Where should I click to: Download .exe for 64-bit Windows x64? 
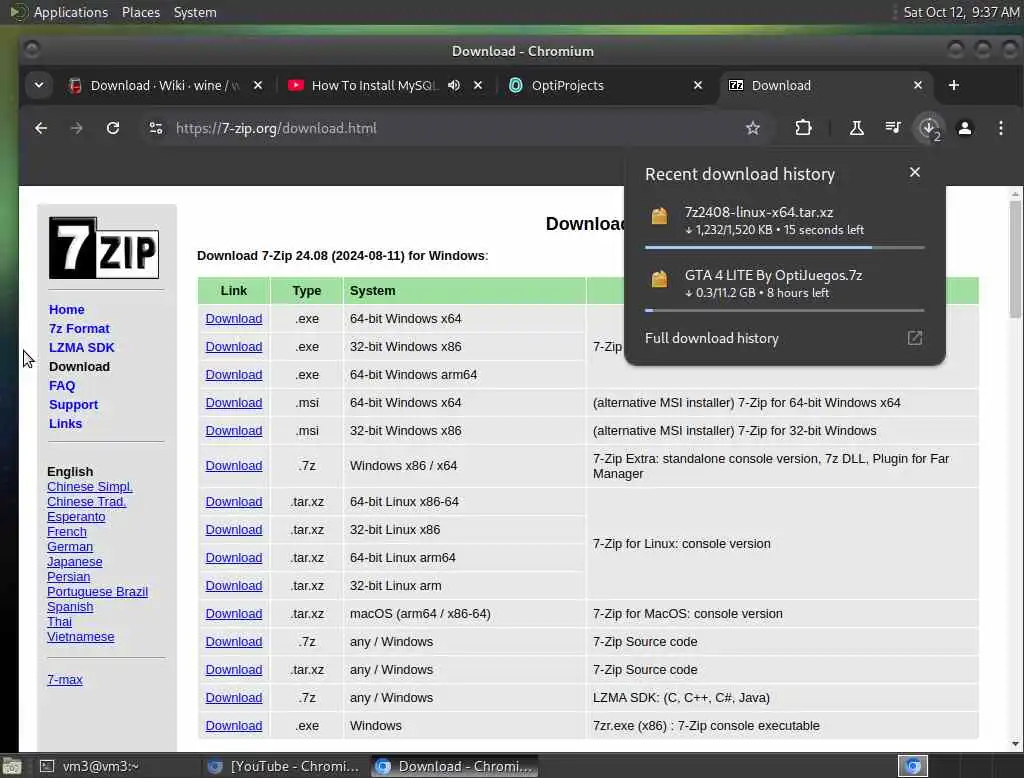tap(234, 319)
